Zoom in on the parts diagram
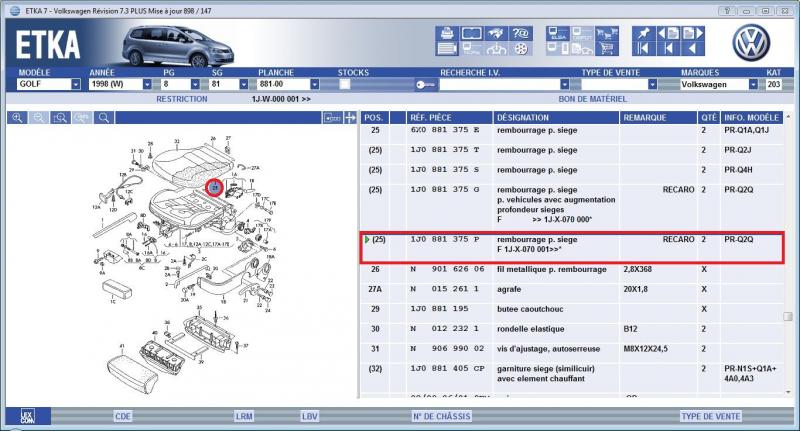The image size is (800, 431). click(17, 118)
